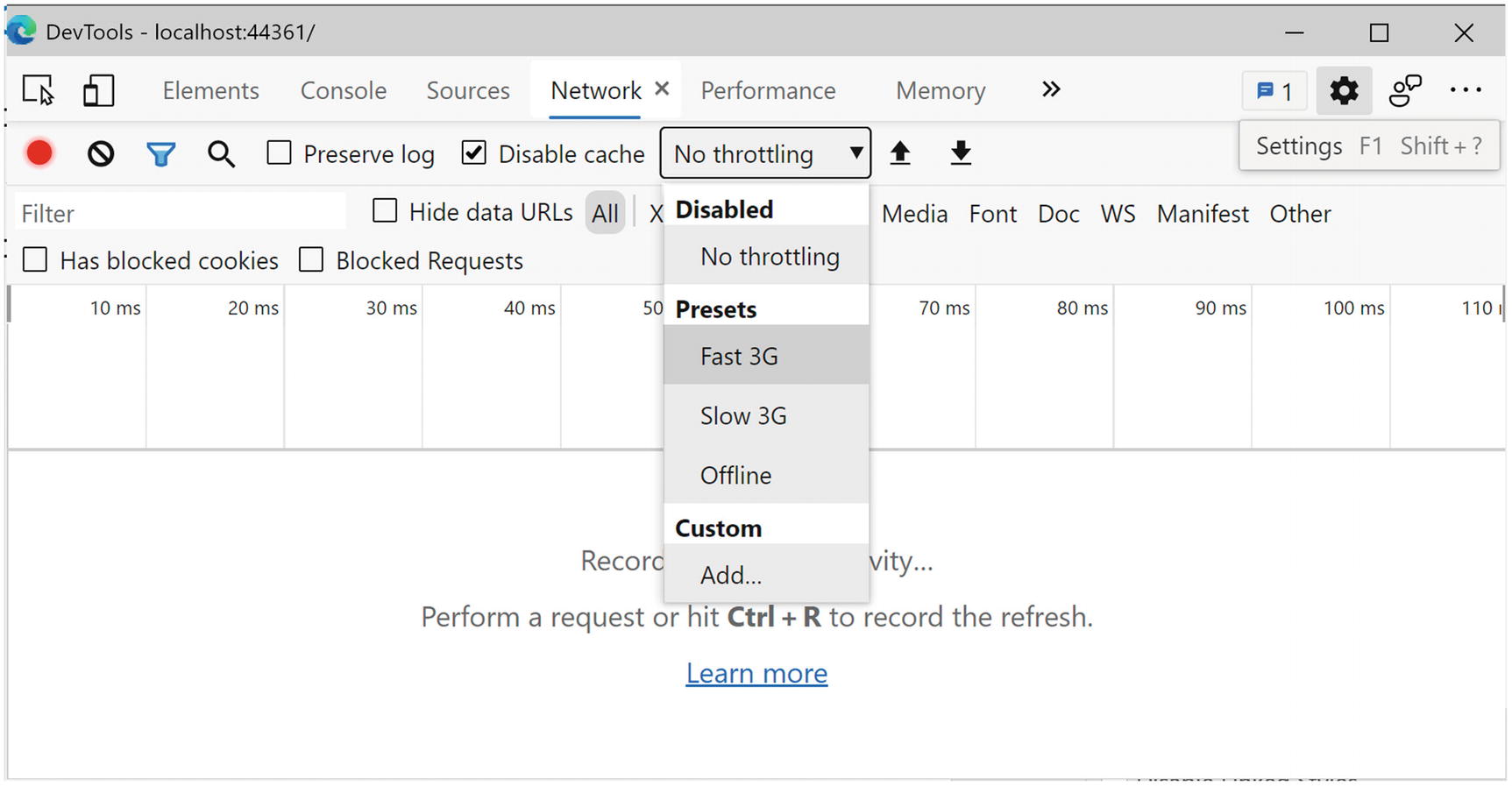Click the export HAR download arrow
Viewport: 1512px width, 786px height.
click(x=961, y=153)
